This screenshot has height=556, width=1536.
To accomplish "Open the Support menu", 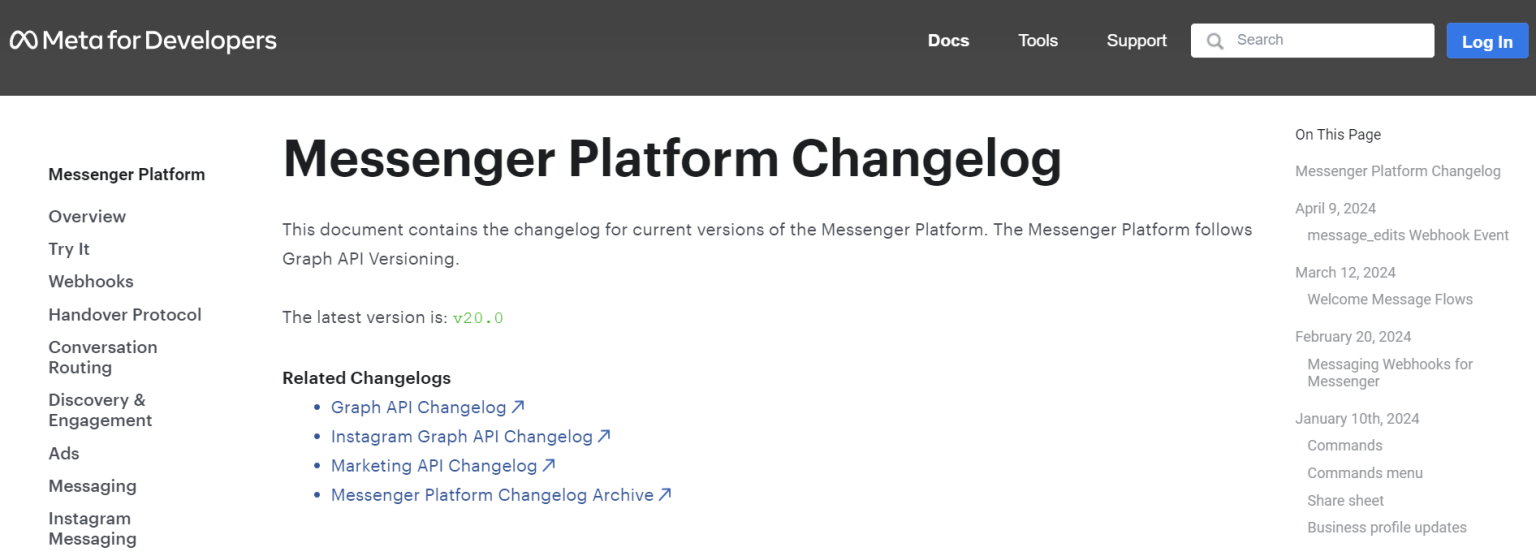I will pyautogui.click(x=1136, y=41).
